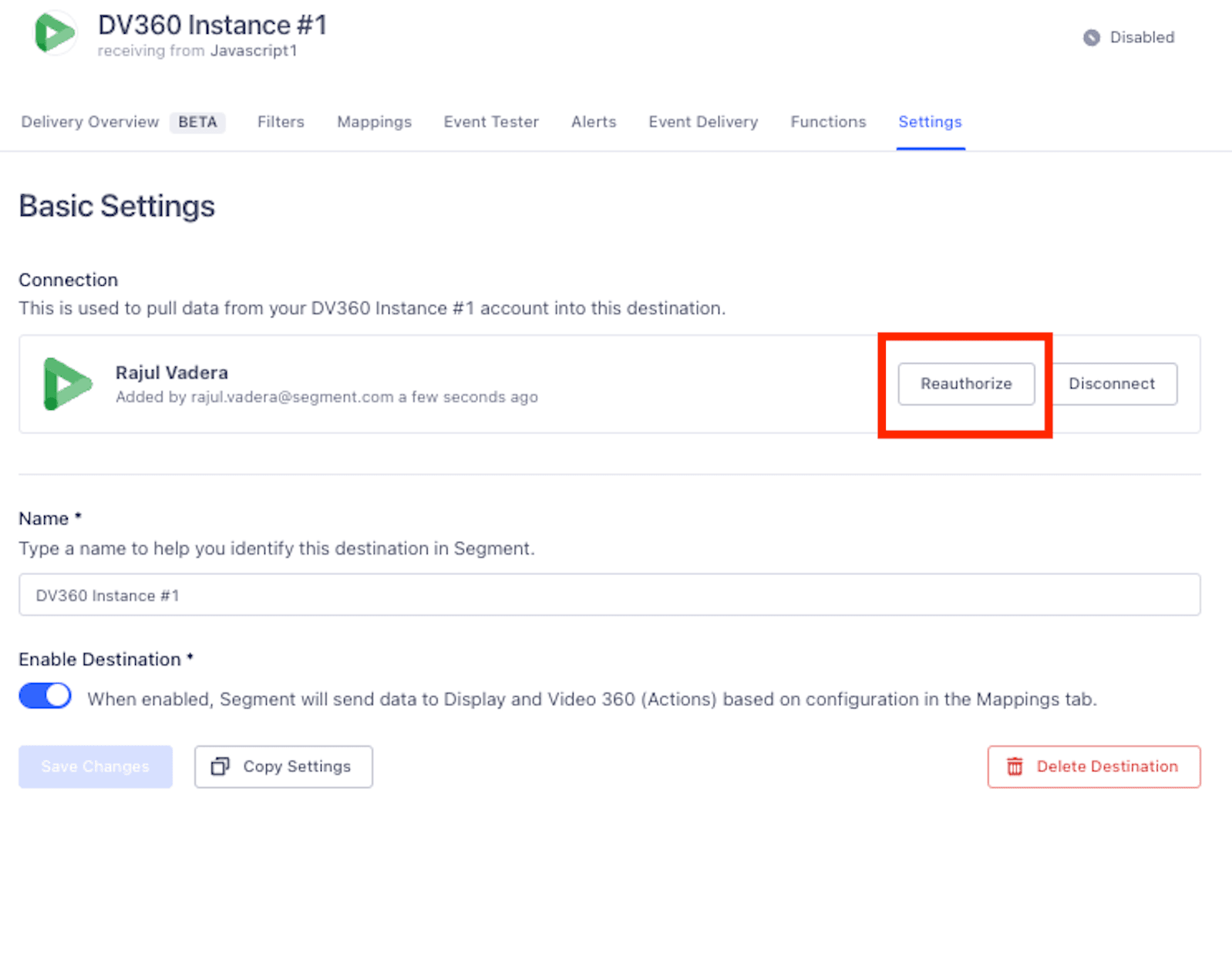
Task: Open the Event Delivery tab
Action: [x=703, y=122]
